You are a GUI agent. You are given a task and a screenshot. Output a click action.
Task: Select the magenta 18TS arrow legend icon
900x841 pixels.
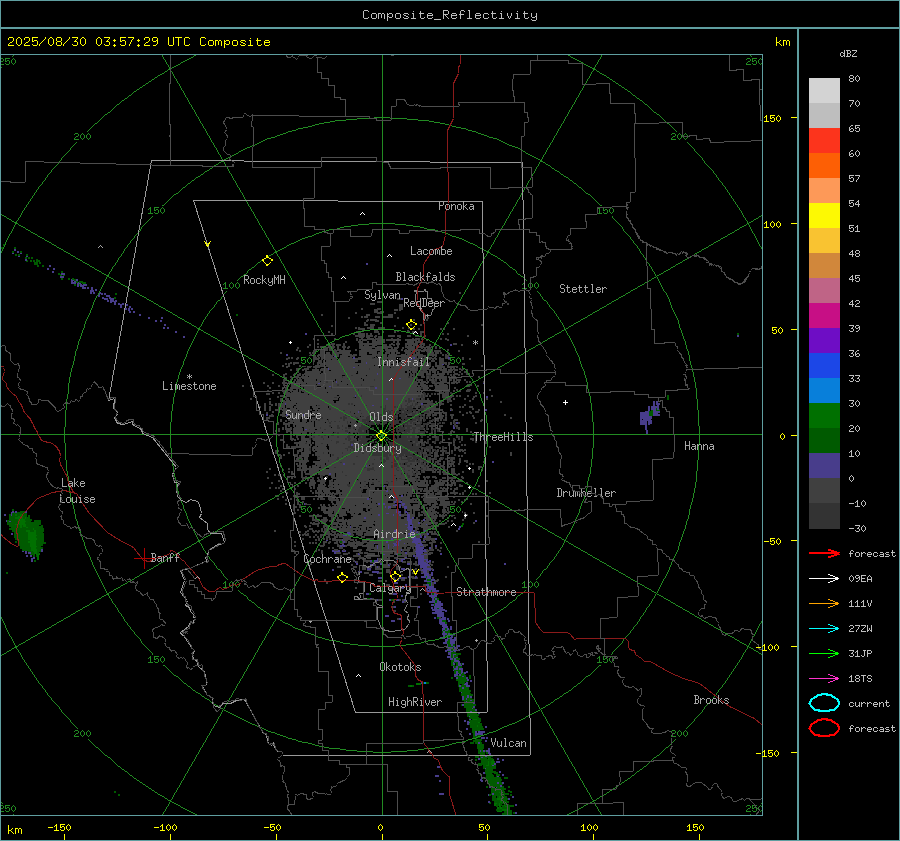pyautogui.click(x=824, y=678)
